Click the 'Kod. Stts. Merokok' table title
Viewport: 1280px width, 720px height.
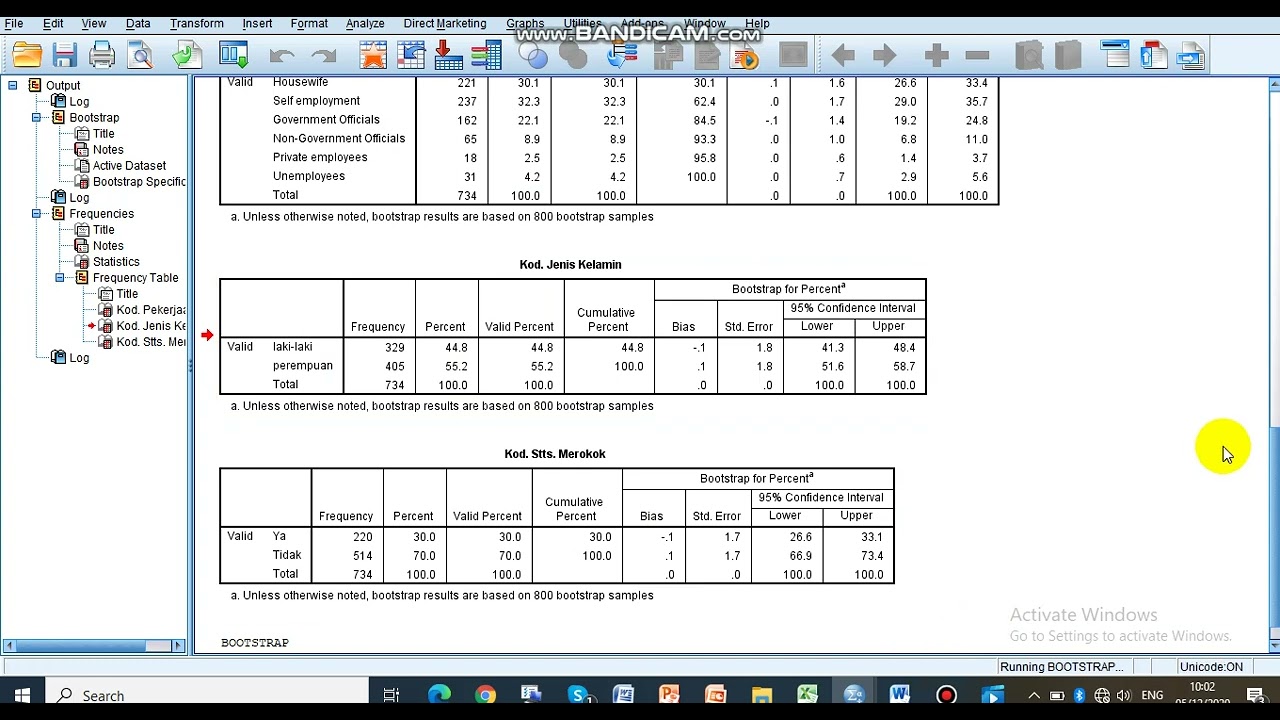point(555,454)
